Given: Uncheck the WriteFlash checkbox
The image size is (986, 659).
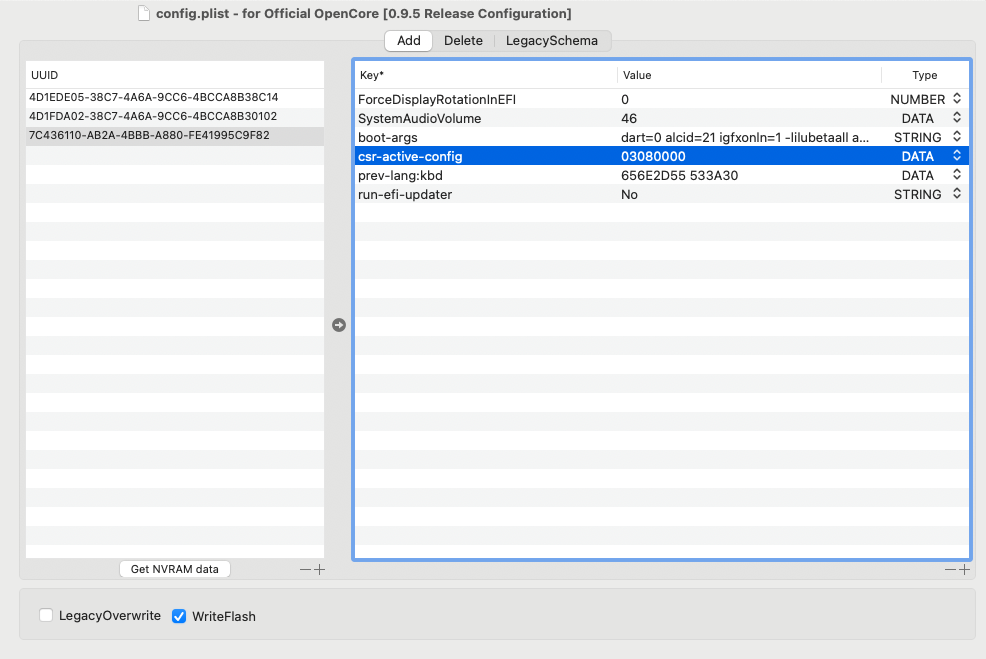Looking at the screenshot, I should (179, 616).
